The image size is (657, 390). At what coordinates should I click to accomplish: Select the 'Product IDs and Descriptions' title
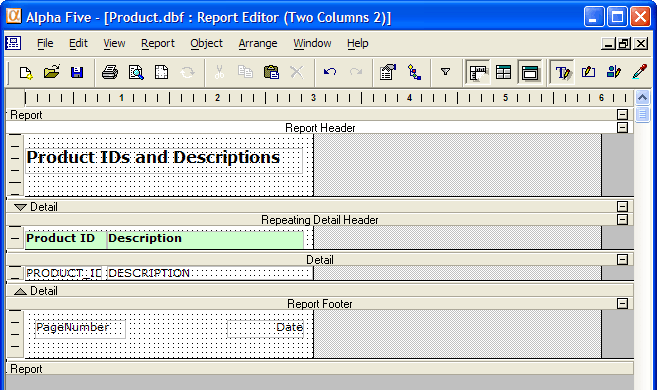pos(164,160)
